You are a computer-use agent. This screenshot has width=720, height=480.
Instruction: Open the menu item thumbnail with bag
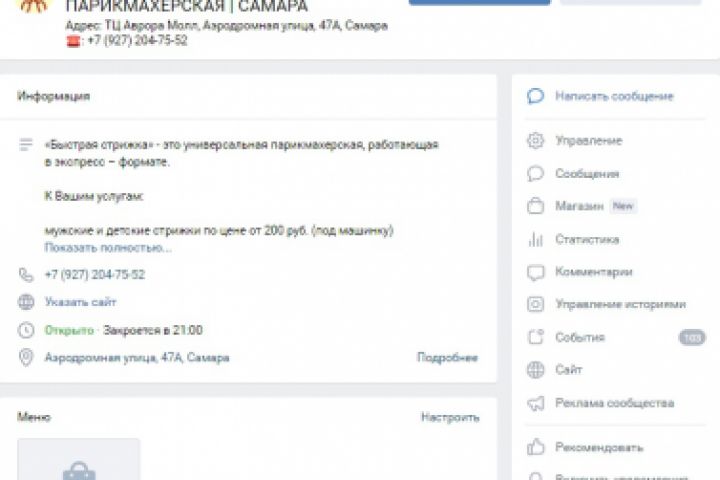(79, 459)
